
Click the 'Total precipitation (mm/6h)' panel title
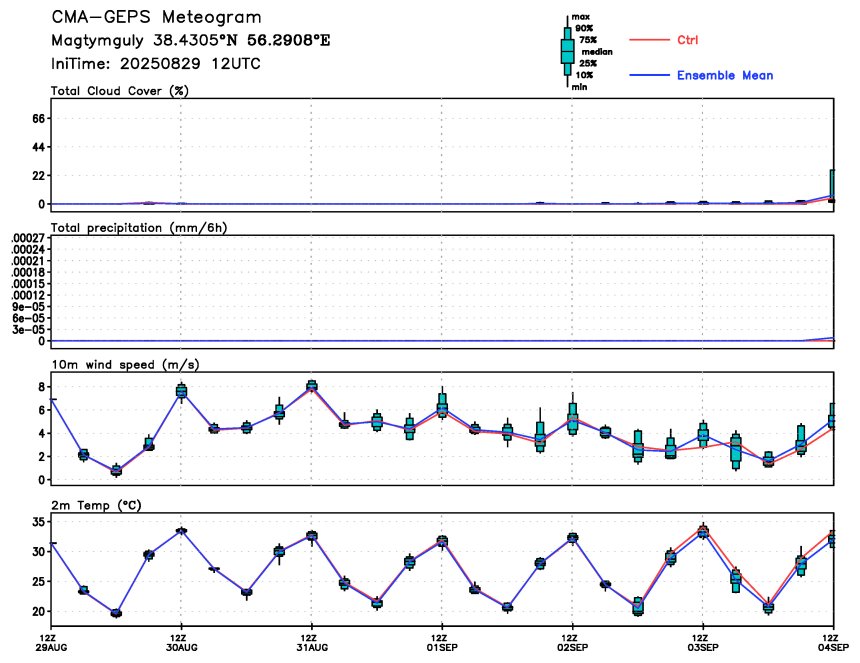139,228
